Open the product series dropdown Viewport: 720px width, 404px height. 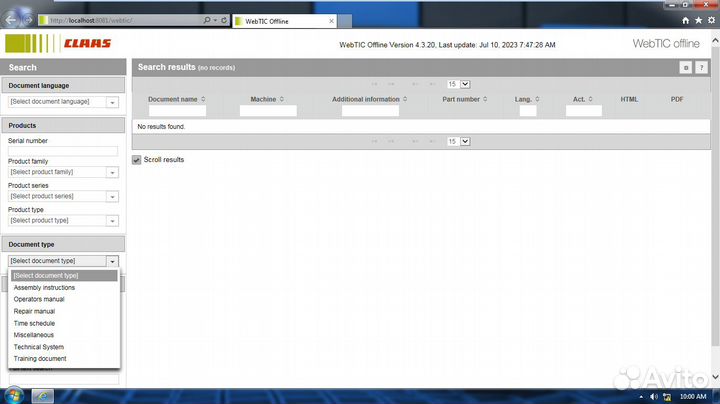click(x=112, y=196)
